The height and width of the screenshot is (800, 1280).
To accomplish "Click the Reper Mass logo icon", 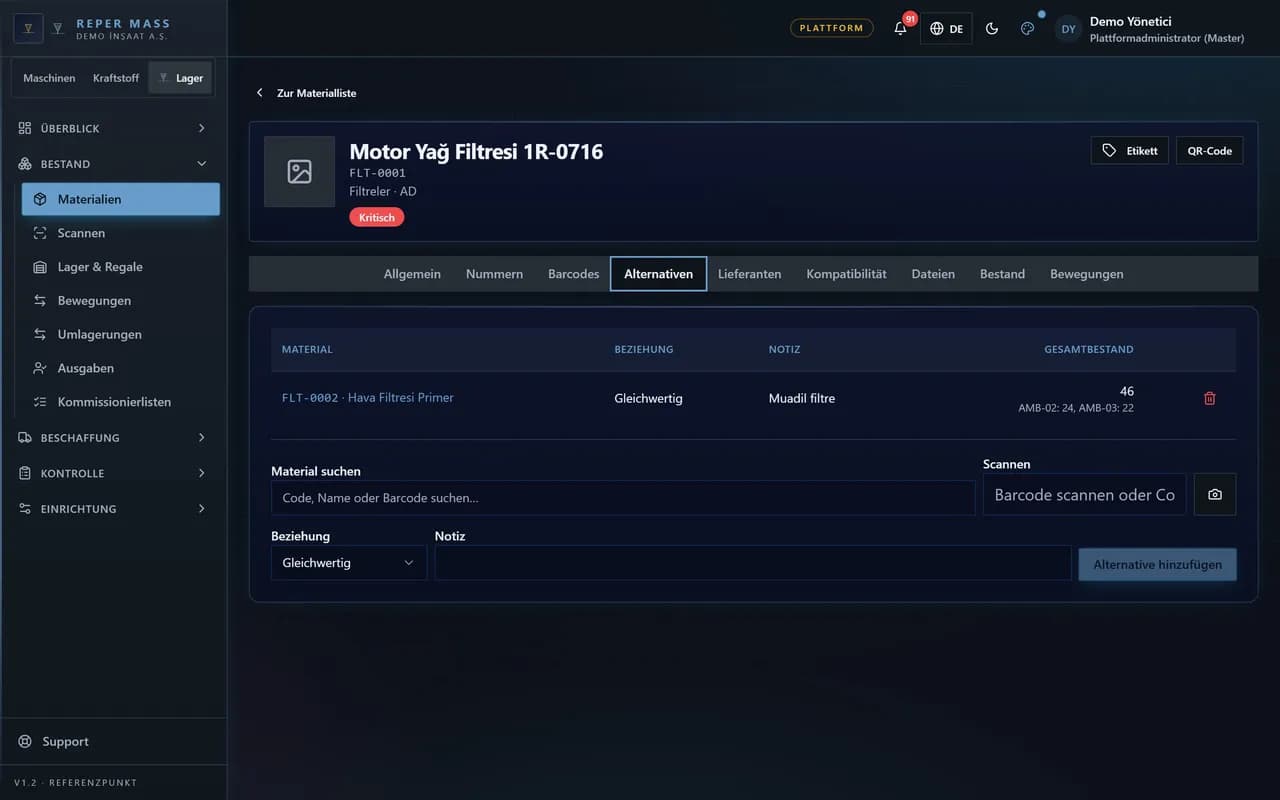I will click(28, 28).
